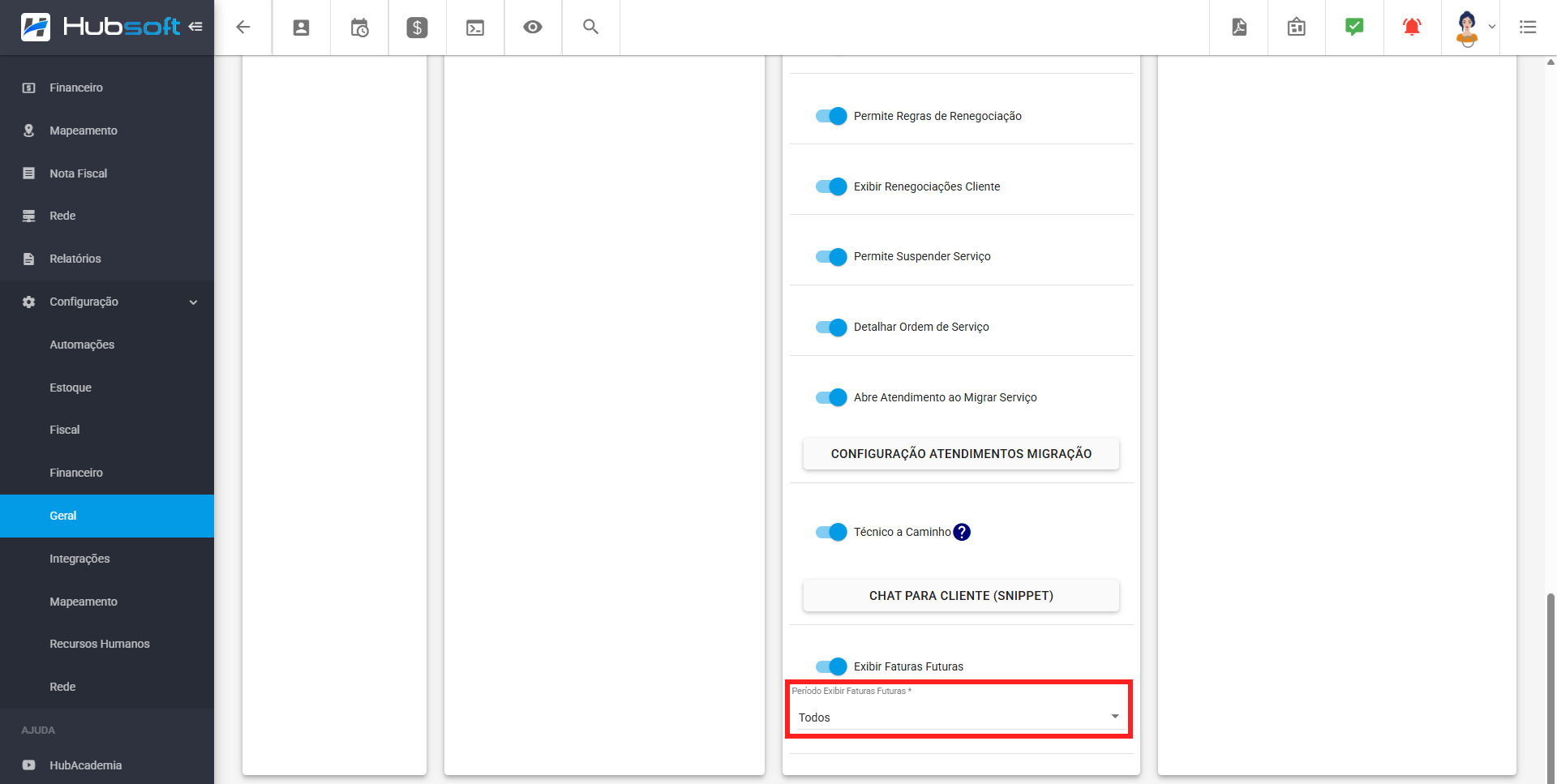Open the dollar sign financial icon
Image resolution: width=1557 pixels, height=784 pixels.
pyautogui.click(x=417, y=28)
